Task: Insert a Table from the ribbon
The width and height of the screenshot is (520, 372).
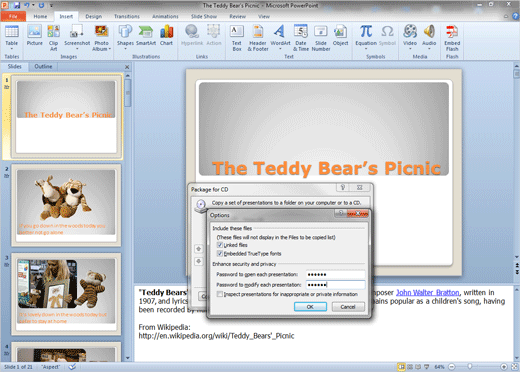Action: tap(12, 37)
